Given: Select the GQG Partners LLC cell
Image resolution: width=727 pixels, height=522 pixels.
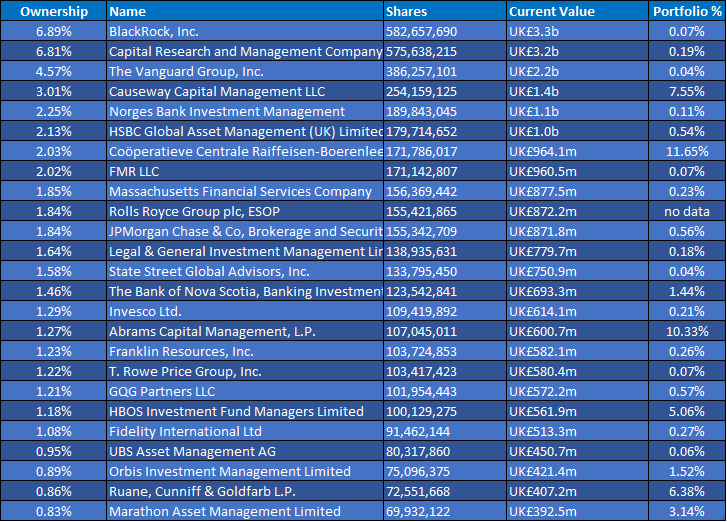Looking at the screenshot, I should [x=245, y=391].
